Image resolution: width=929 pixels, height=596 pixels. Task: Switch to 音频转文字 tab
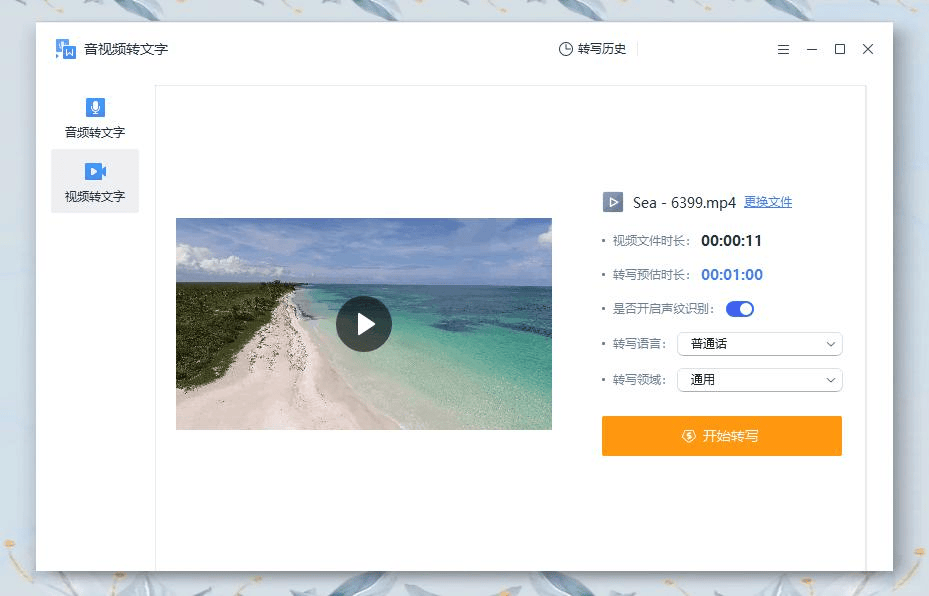coord(95,119)
